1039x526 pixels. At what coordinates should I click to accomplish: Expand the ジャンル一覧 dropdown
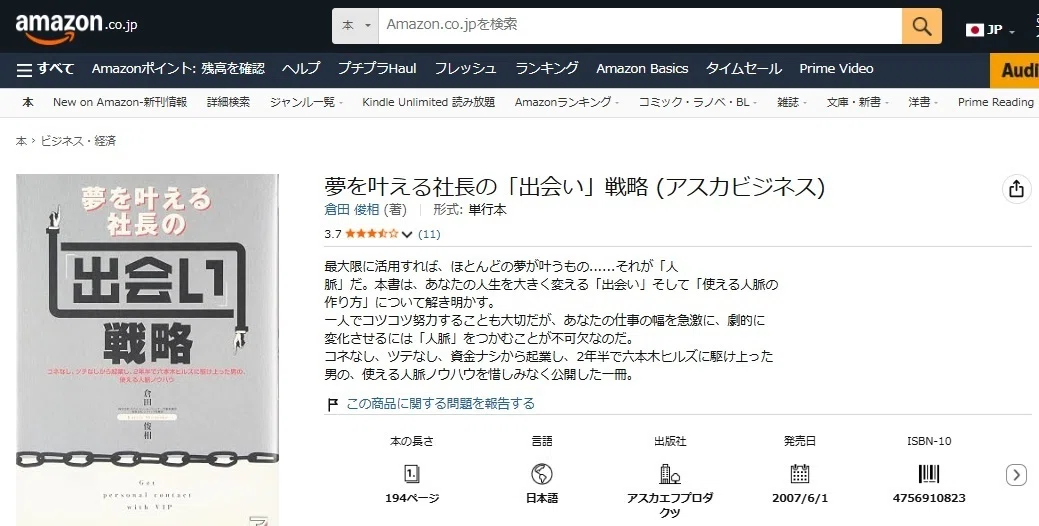pos(306,102)
